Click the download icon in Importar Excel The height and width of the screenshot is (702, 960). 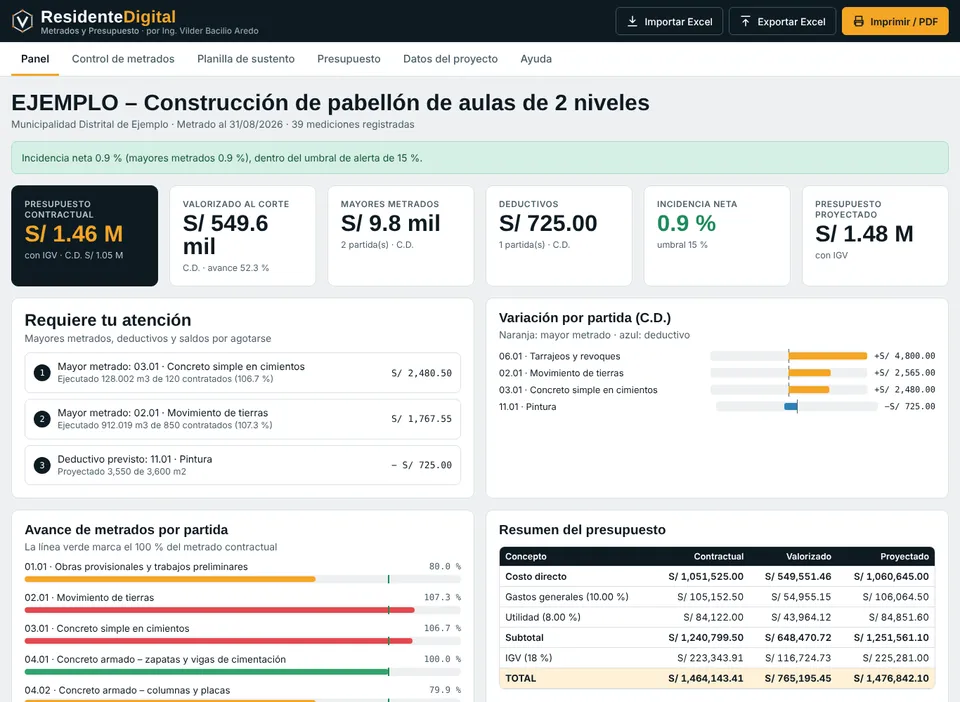click(x=632, y=21)
